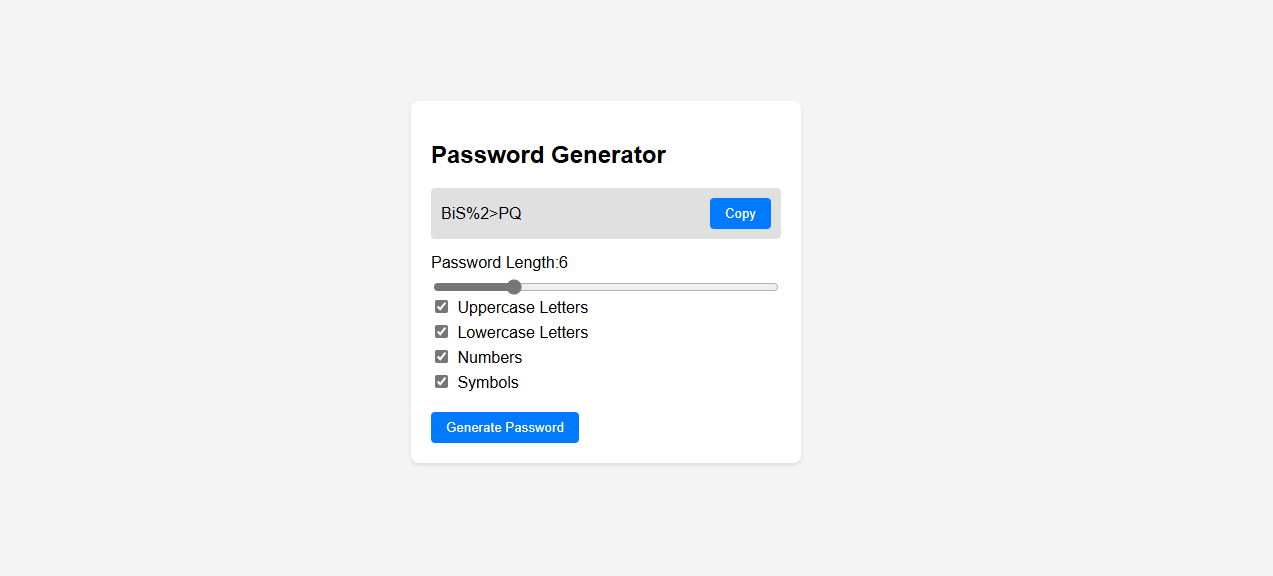The width and height of the screenshot is (1273, 576).
Task: Click the Numbers text label
Action: tap(490, 357)
